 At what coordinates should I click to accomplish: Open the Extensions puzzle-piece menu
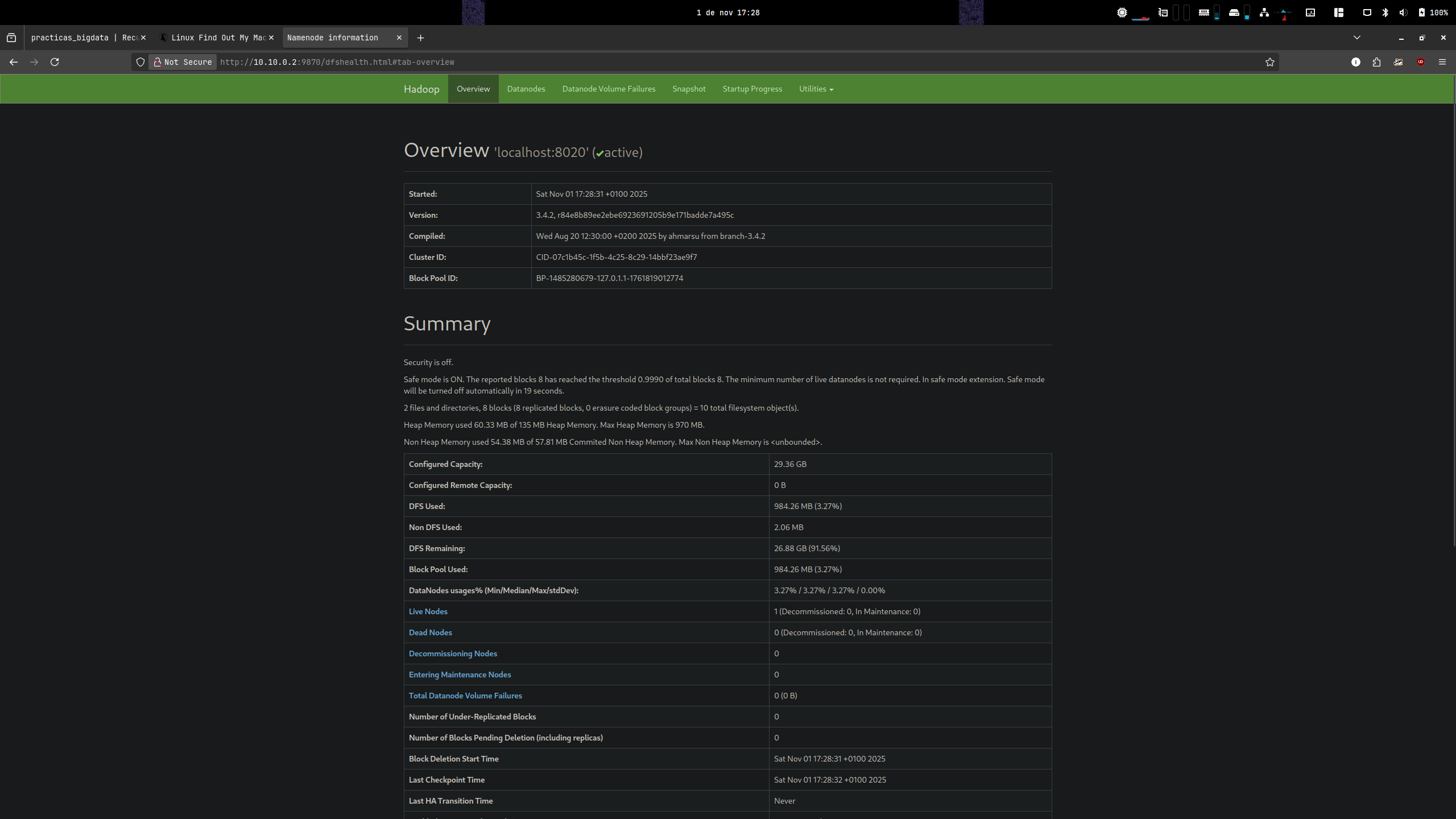[1376, 62]
